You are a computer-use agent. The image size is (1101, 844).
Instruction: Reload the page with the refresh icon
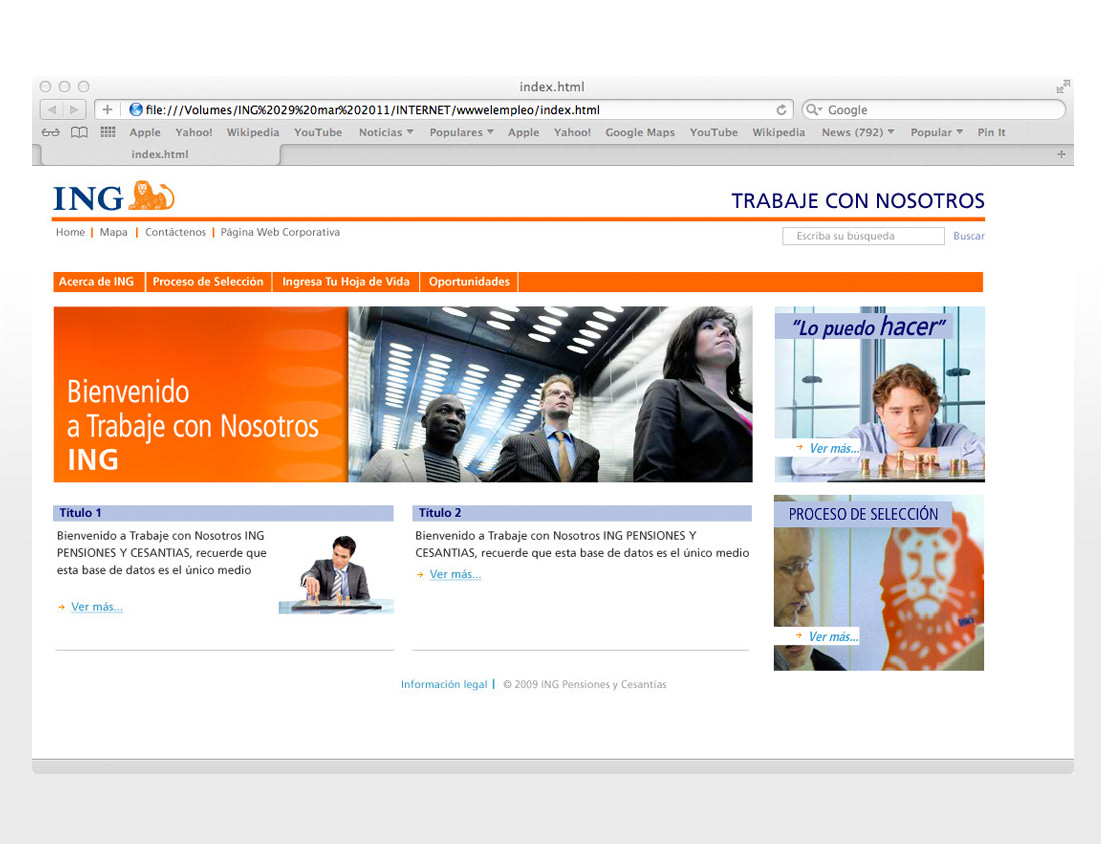pyautogui.click(x=781, y=110)
